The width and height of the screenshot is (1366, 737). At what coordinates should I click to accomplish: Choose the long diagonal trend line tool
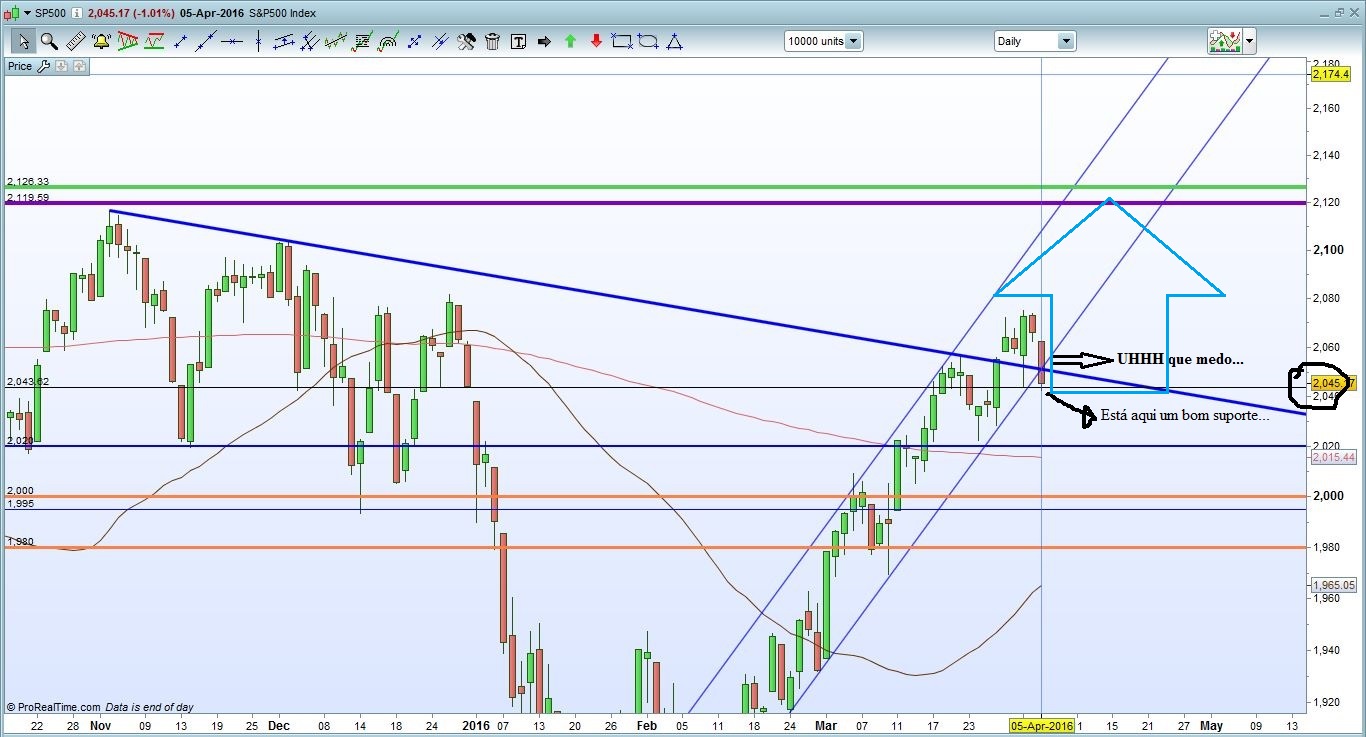206,41
